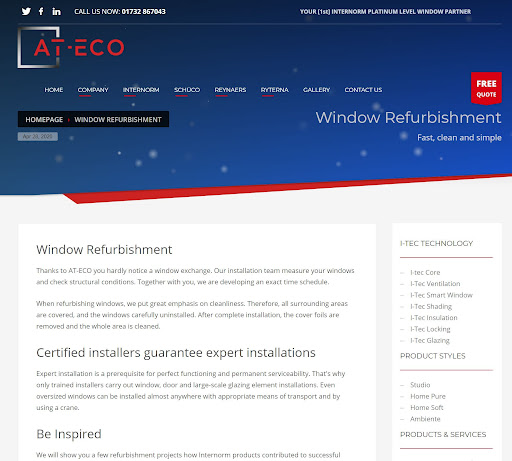The height and width of the screenshot is (461, 512).
Task: Go to the Gallery page
Action: tap(316, 90)
